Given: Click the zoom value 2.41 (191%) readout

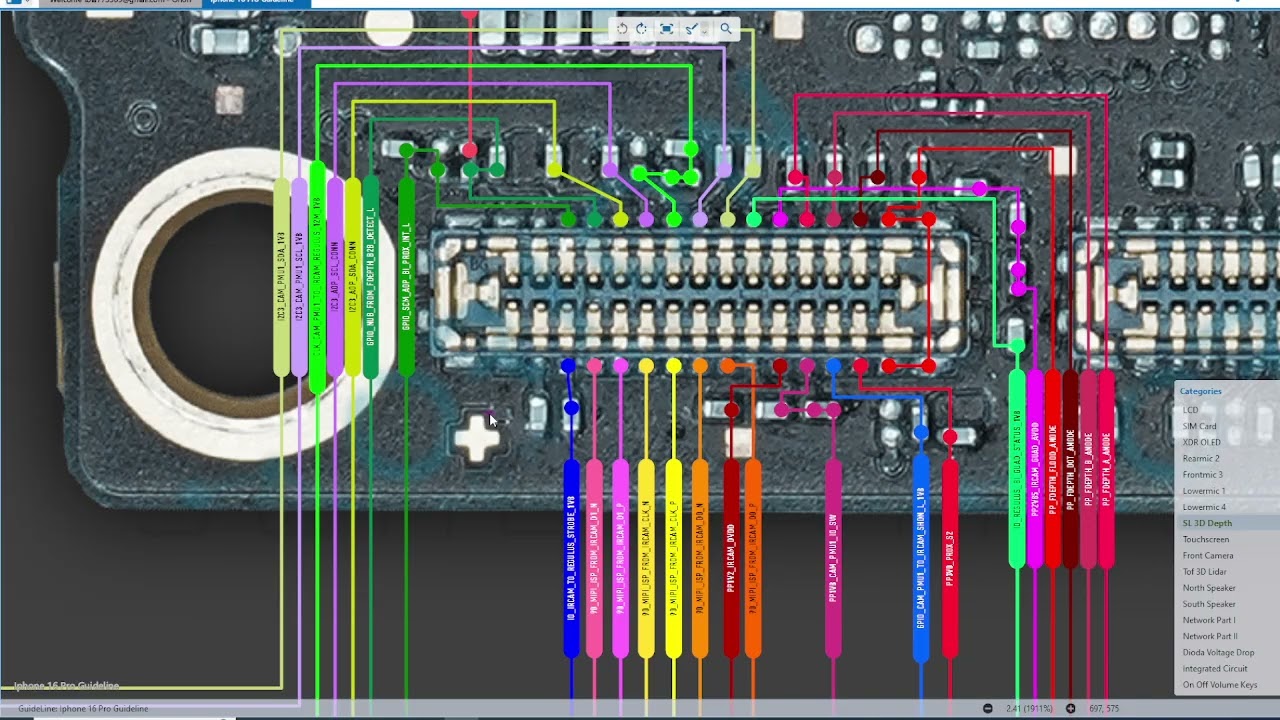Looking at the screenshot, I should [1030, 708].
